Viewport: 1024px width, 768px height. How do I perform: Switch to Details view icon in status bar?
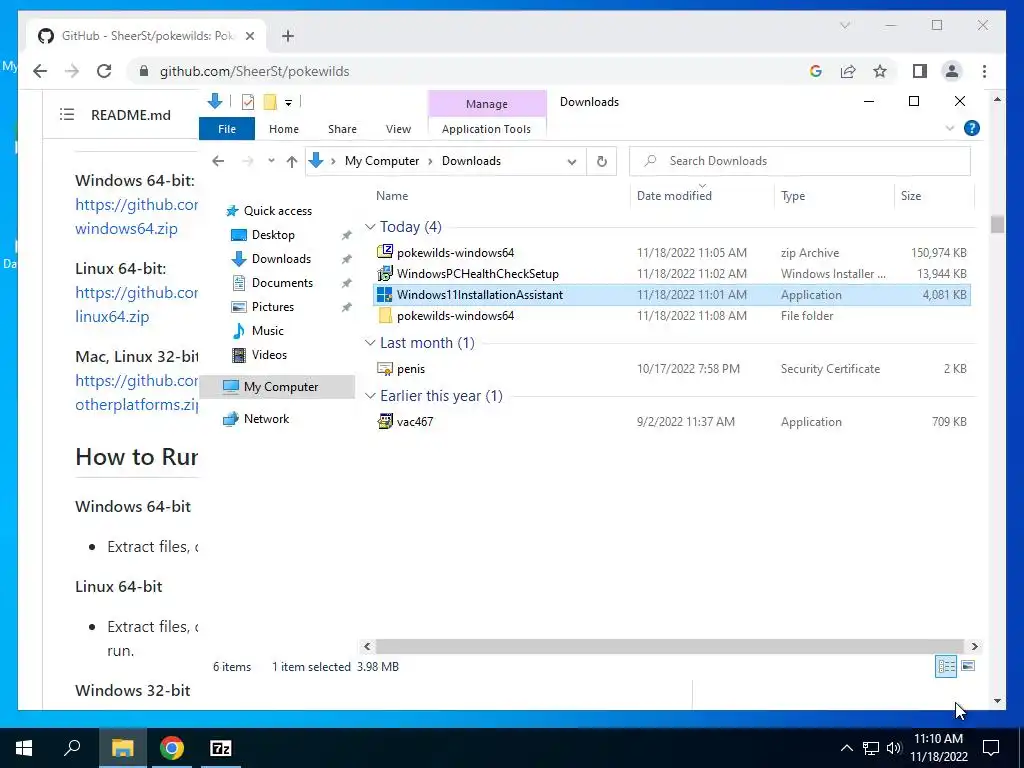tap(946, 666)
